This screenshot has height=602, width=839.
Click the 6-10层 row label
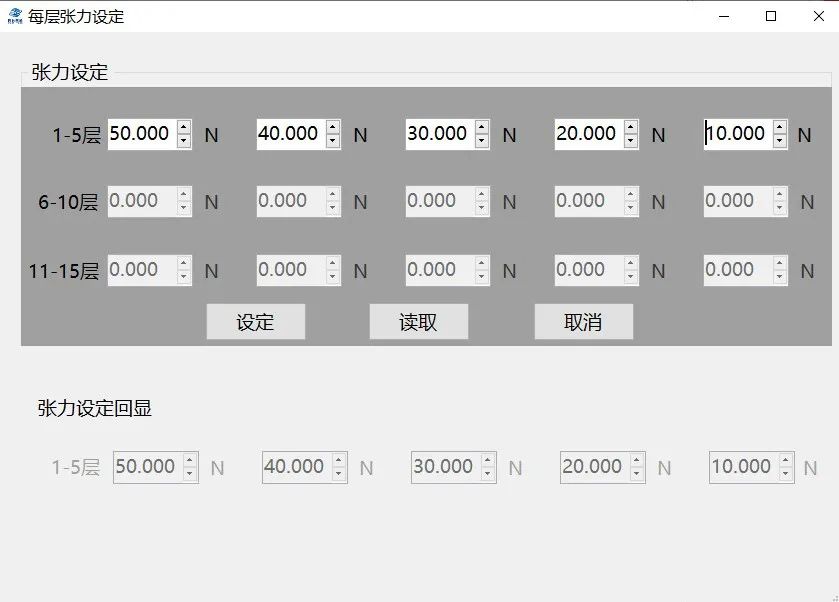(68, 202)
